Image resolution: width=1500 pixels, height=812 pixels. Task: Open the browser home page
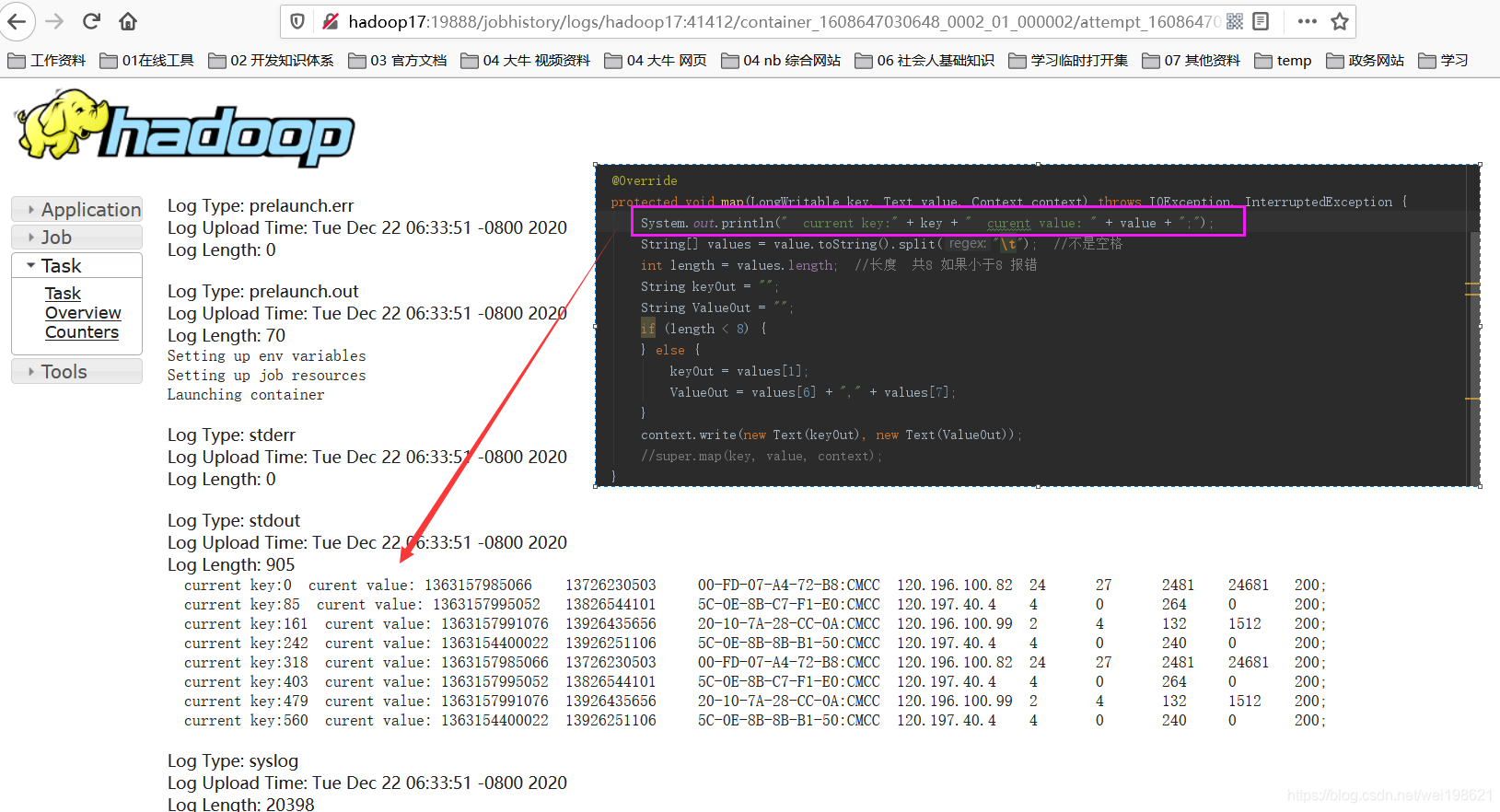128,21
